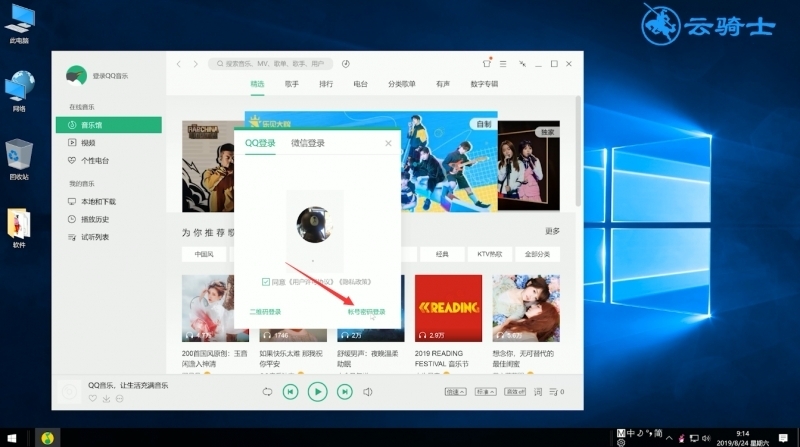
Task: Skip to the previous track
Action: pyautogui.click(x=290, y=392)
